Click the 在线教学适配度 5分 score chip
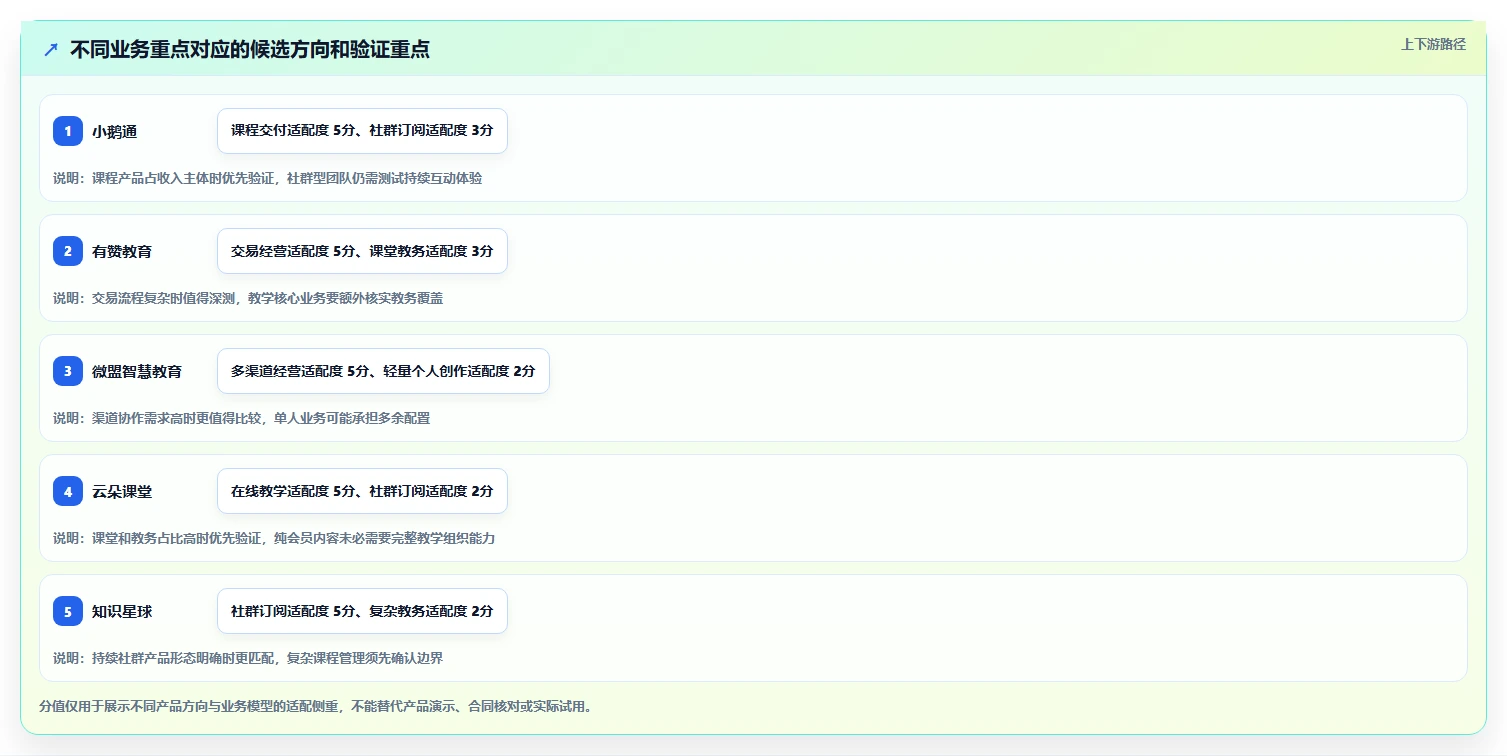The image size is (1507, 756). coord(362,491)
